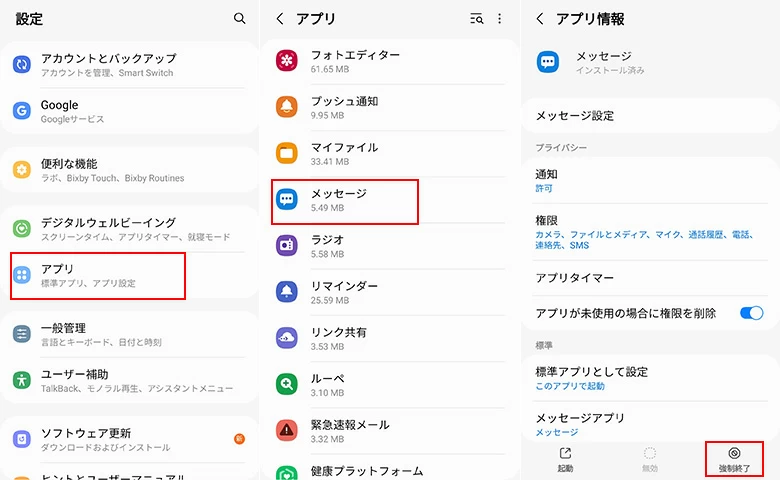Tap the blue four-dot Apps icon
The height and width of the screenshot is (480, 780).
(21, 275)
